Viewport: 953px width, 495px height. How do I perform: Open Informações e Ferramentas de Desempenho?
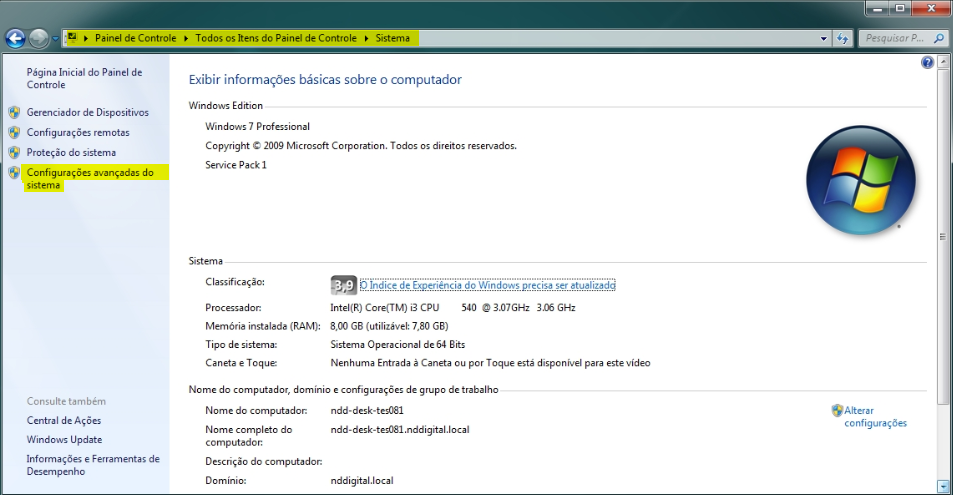click(93, 465)
